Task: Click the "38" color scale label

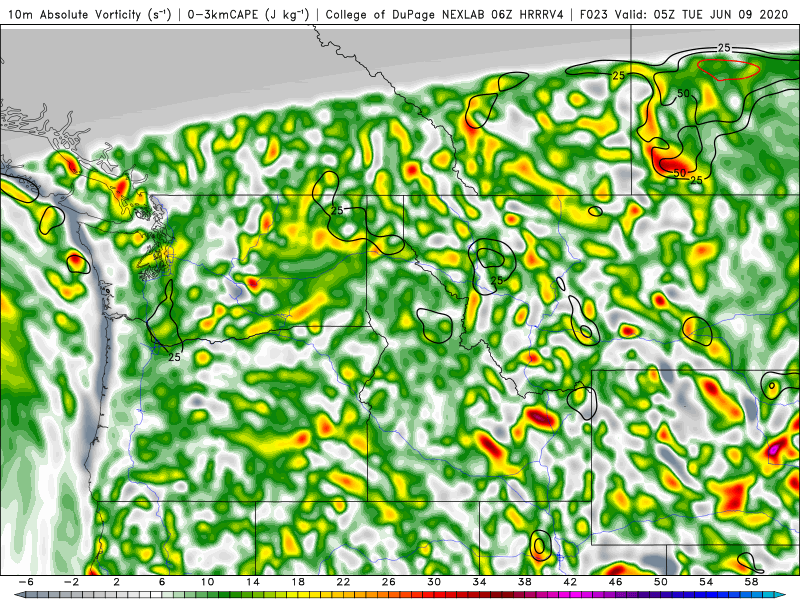Action: click(x=524, y=582)
